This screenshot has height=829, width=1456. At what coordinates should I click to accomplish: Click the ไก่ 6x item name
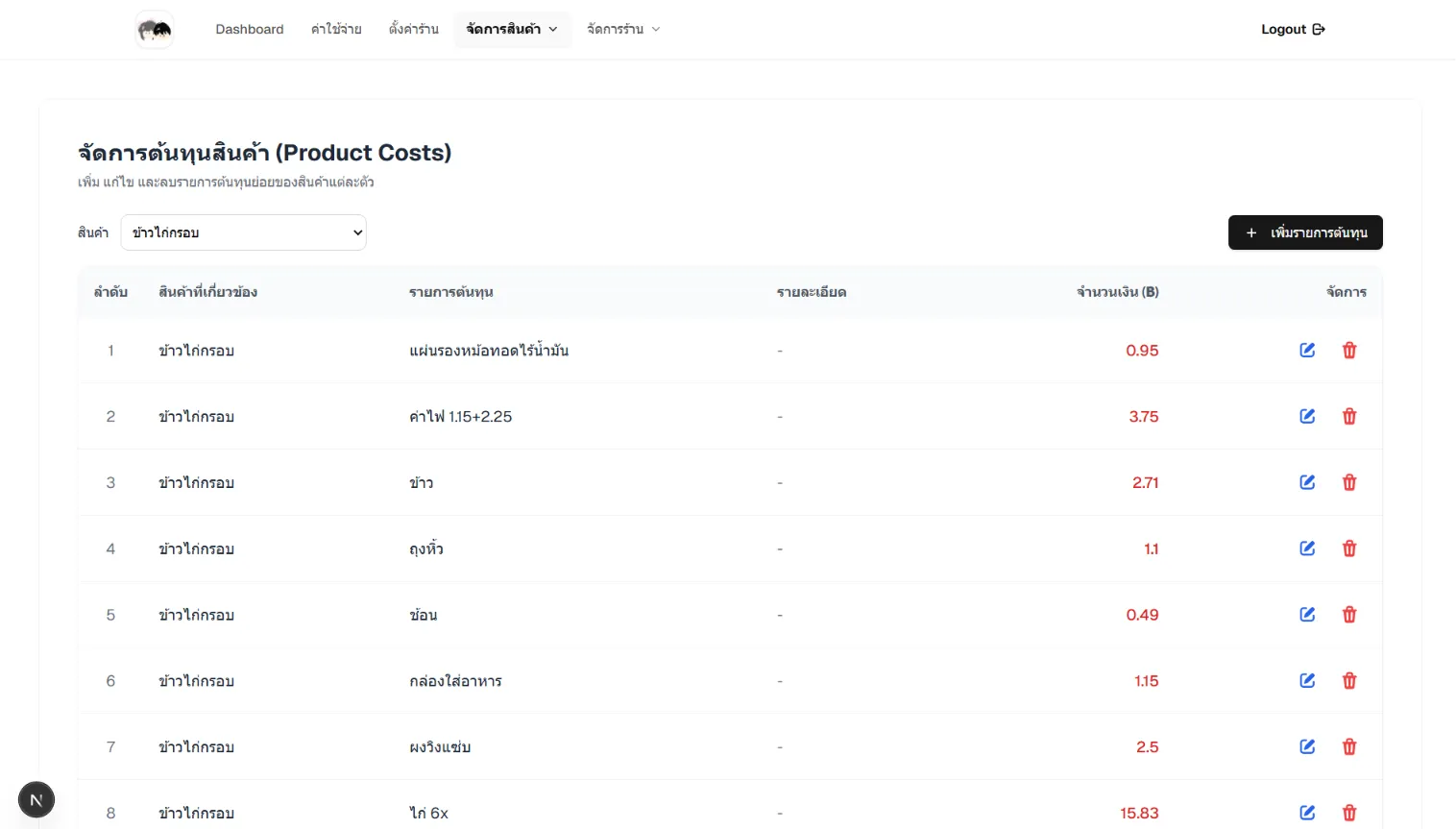click(428, 813)
